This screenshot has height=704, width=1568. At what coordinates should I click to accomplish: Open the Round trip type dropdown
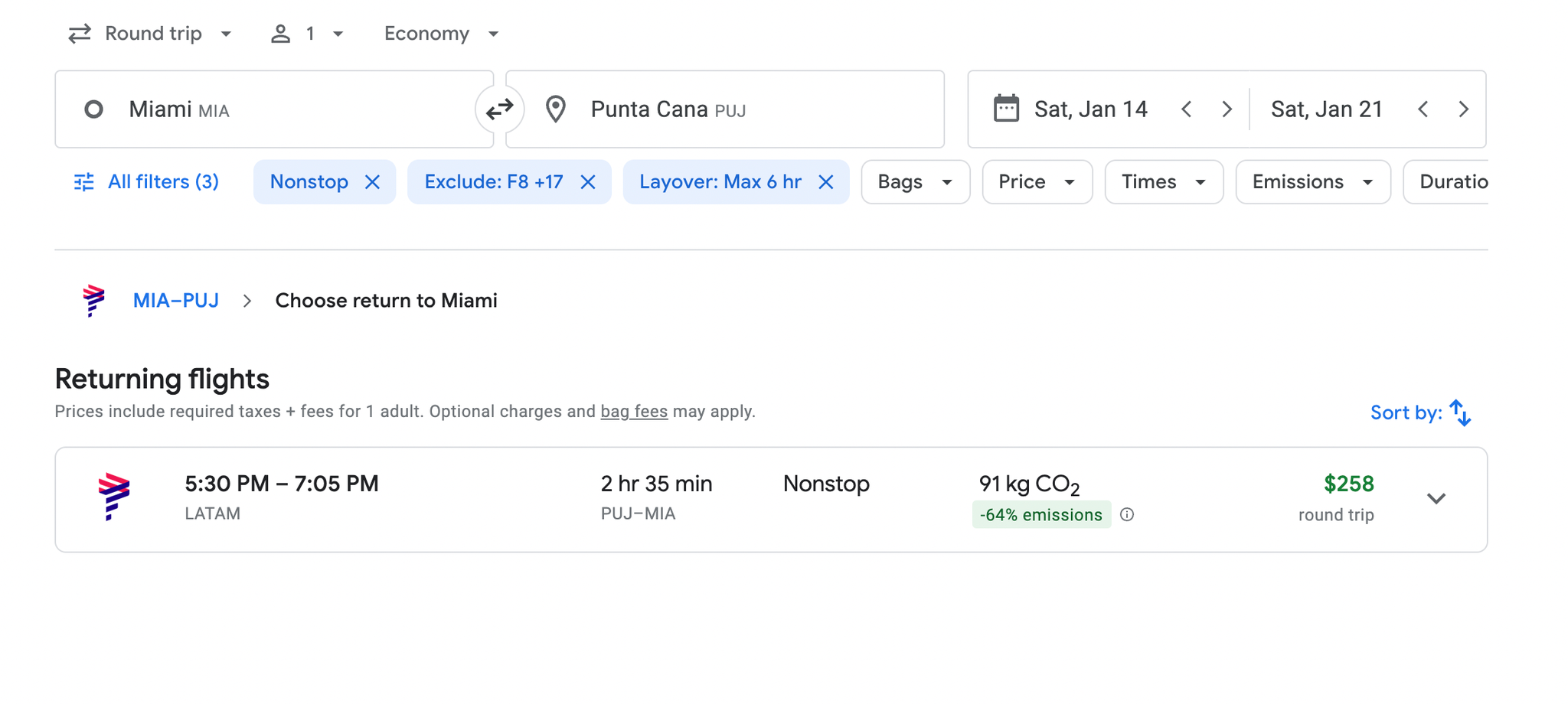tap(150, 34)
